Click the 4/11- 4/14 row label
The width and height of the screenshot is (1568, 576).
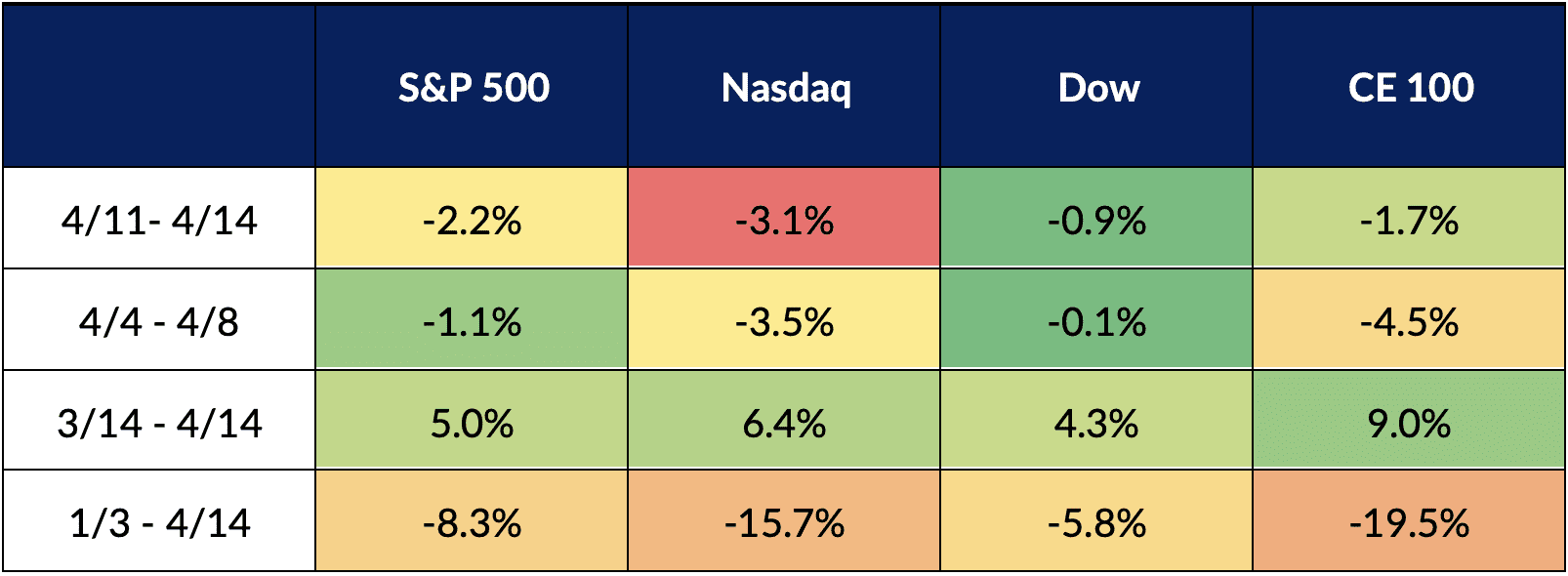pos(159,220)
